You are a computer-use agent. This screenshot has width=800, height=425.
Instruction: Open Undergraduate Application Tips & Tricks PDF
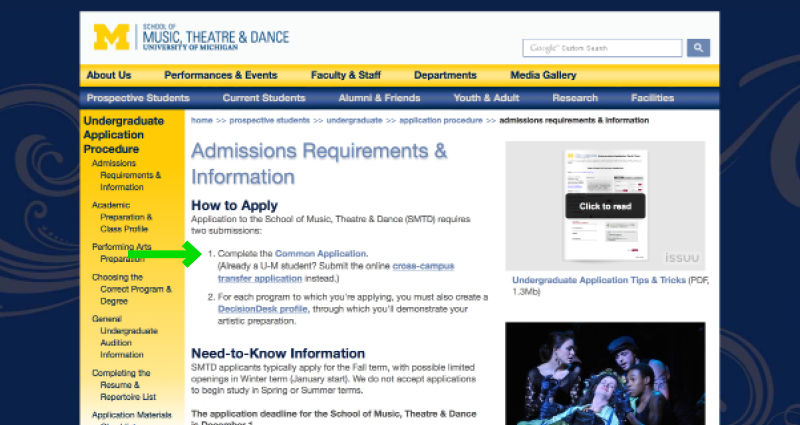(599, 280)
